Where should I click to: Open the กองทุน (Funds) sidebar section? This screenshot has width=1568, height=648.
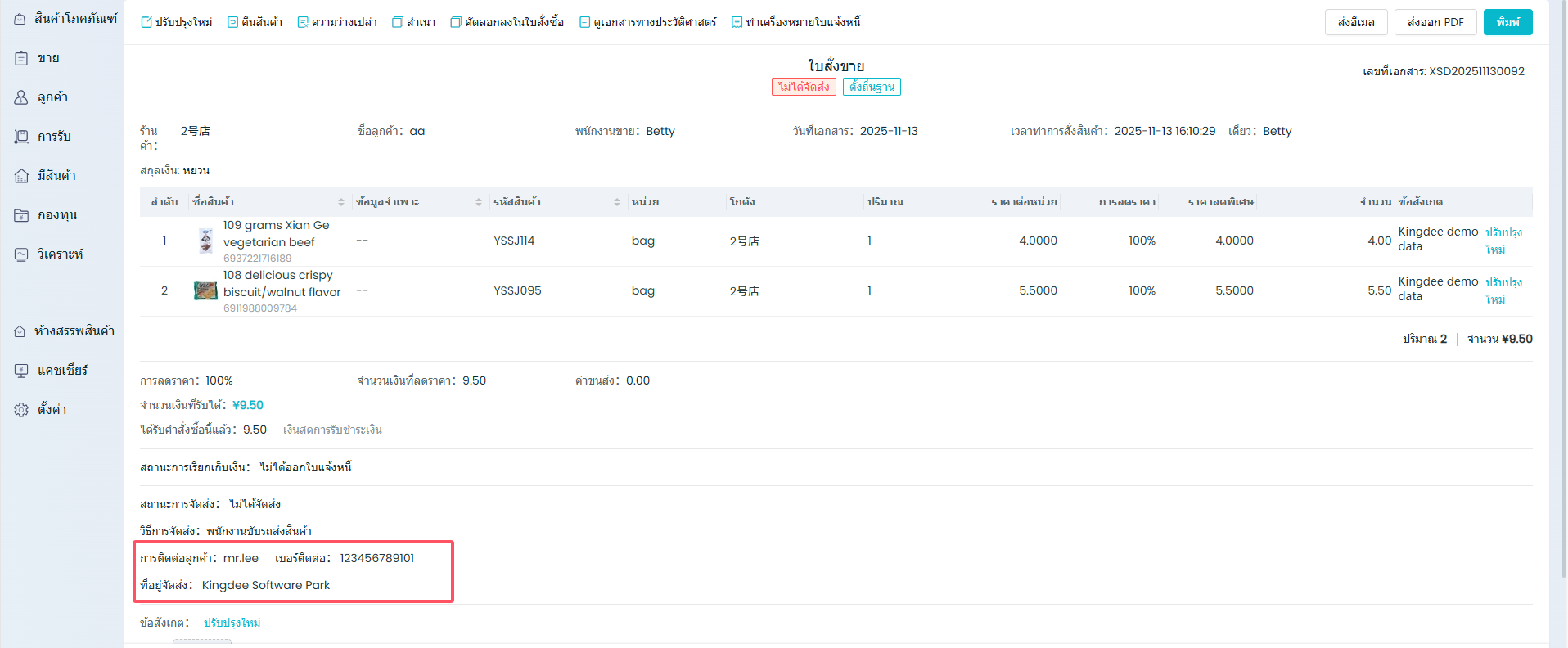tap(22, 215)
